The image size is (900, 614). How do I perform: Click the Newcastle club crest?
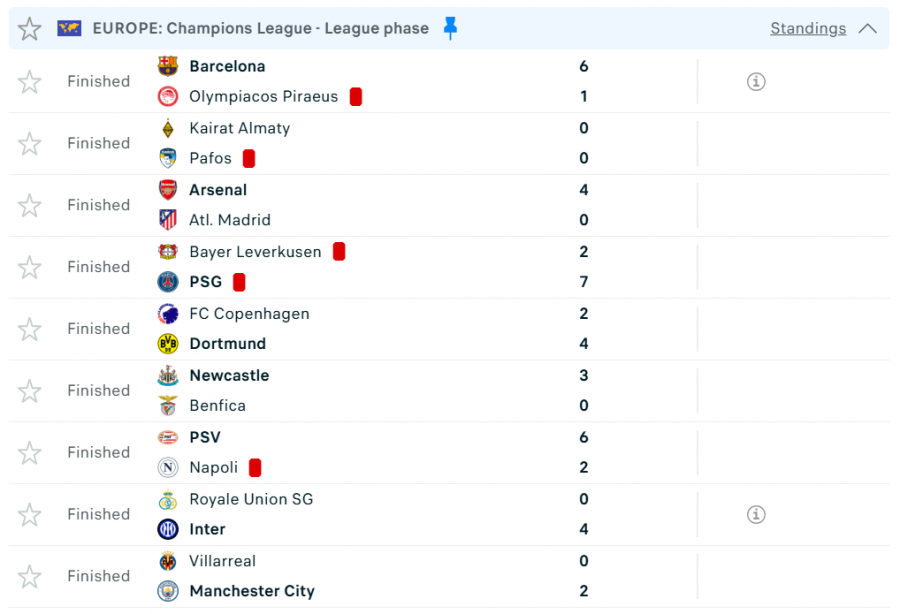coord(168,376)
